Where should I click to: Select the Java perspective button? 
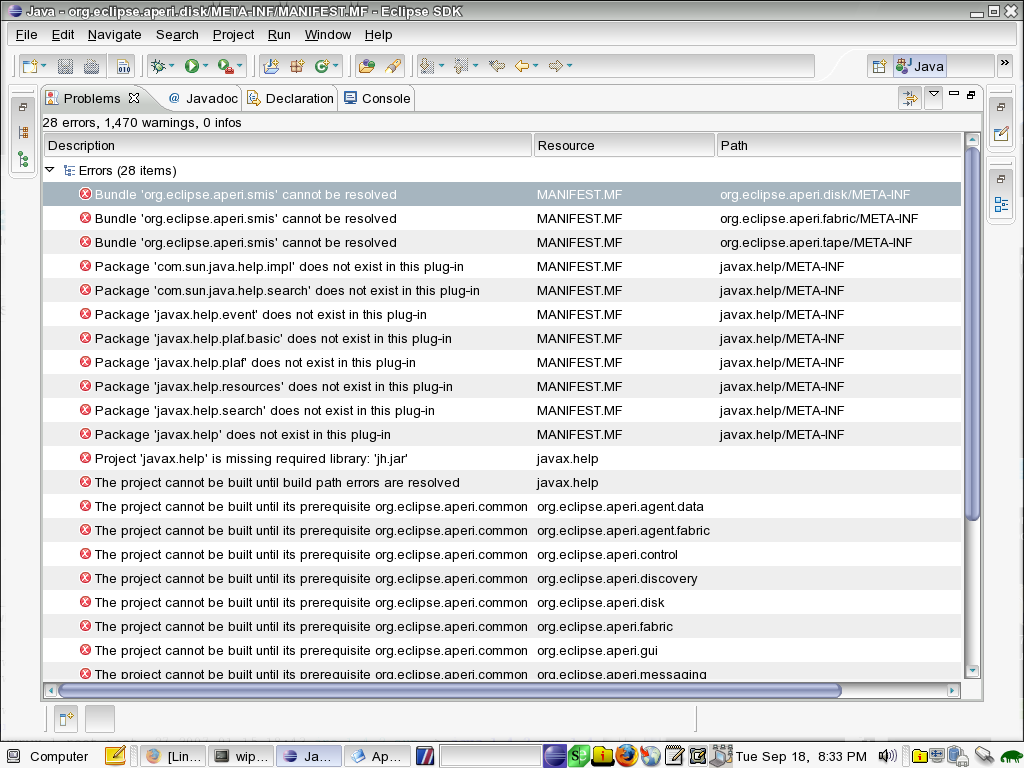[x=920, y=66]
